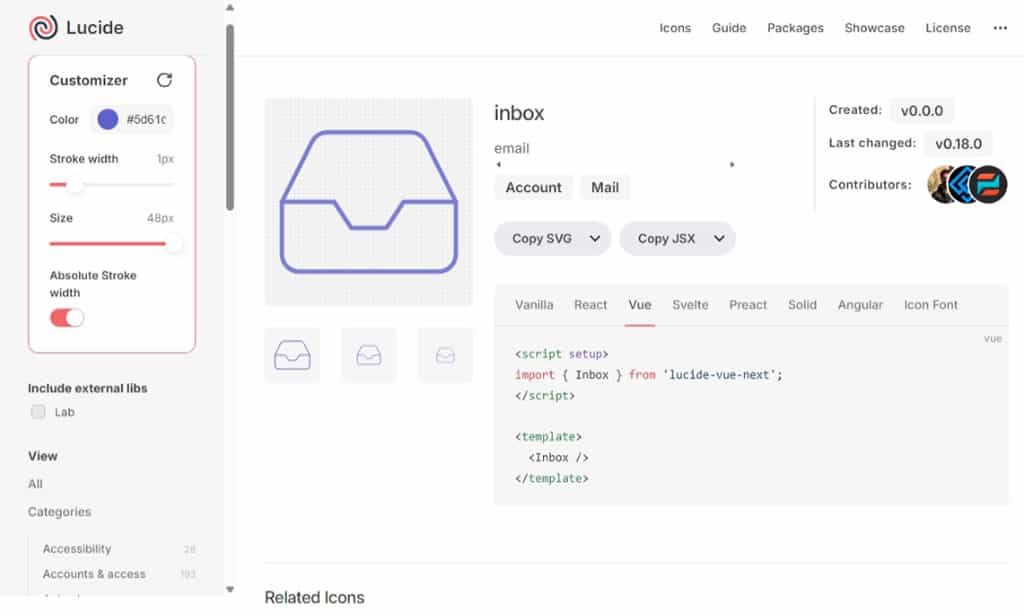Switch to the Solid code tab
The image size is (1024, 615).
(x=802, y=305)
